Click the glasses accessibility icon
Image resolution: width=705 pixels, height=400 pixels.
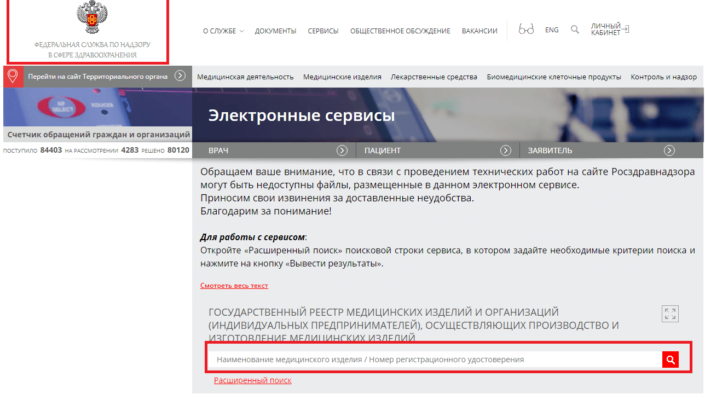click(527, 30)
